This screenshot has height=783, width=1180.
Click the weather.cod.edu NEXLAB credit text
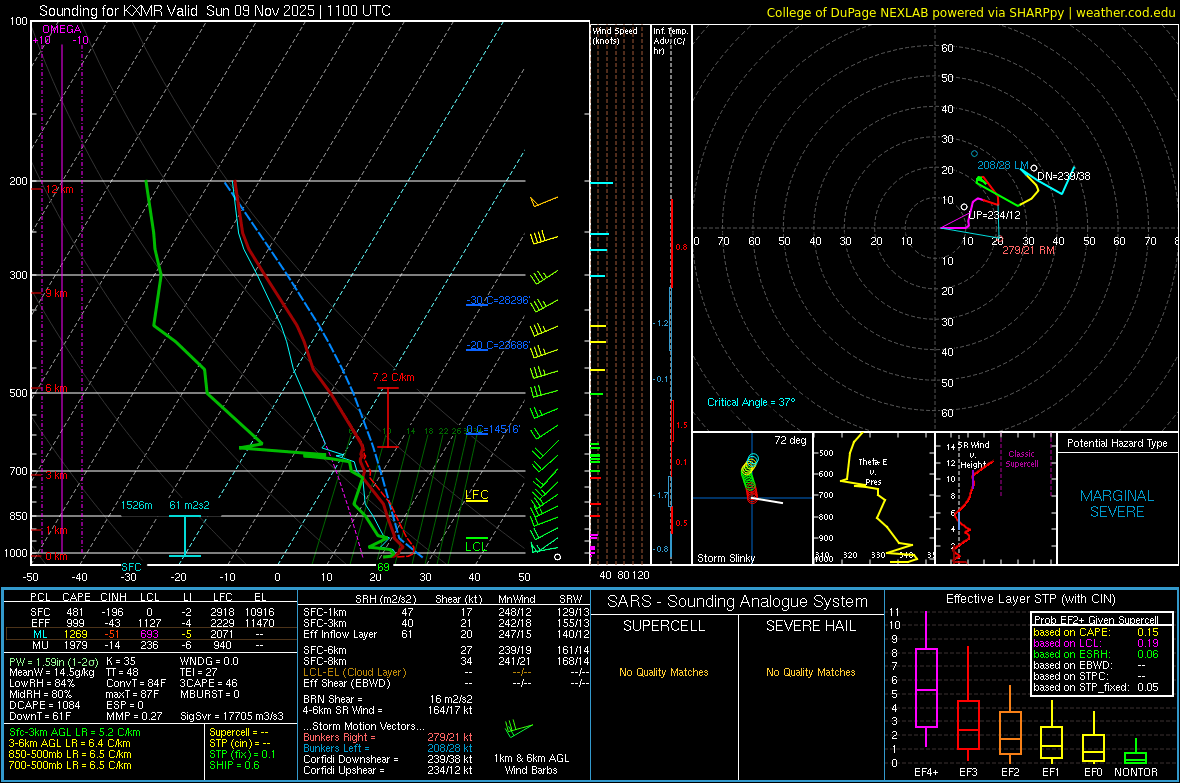pyautogui.click(x=971, y=13)
